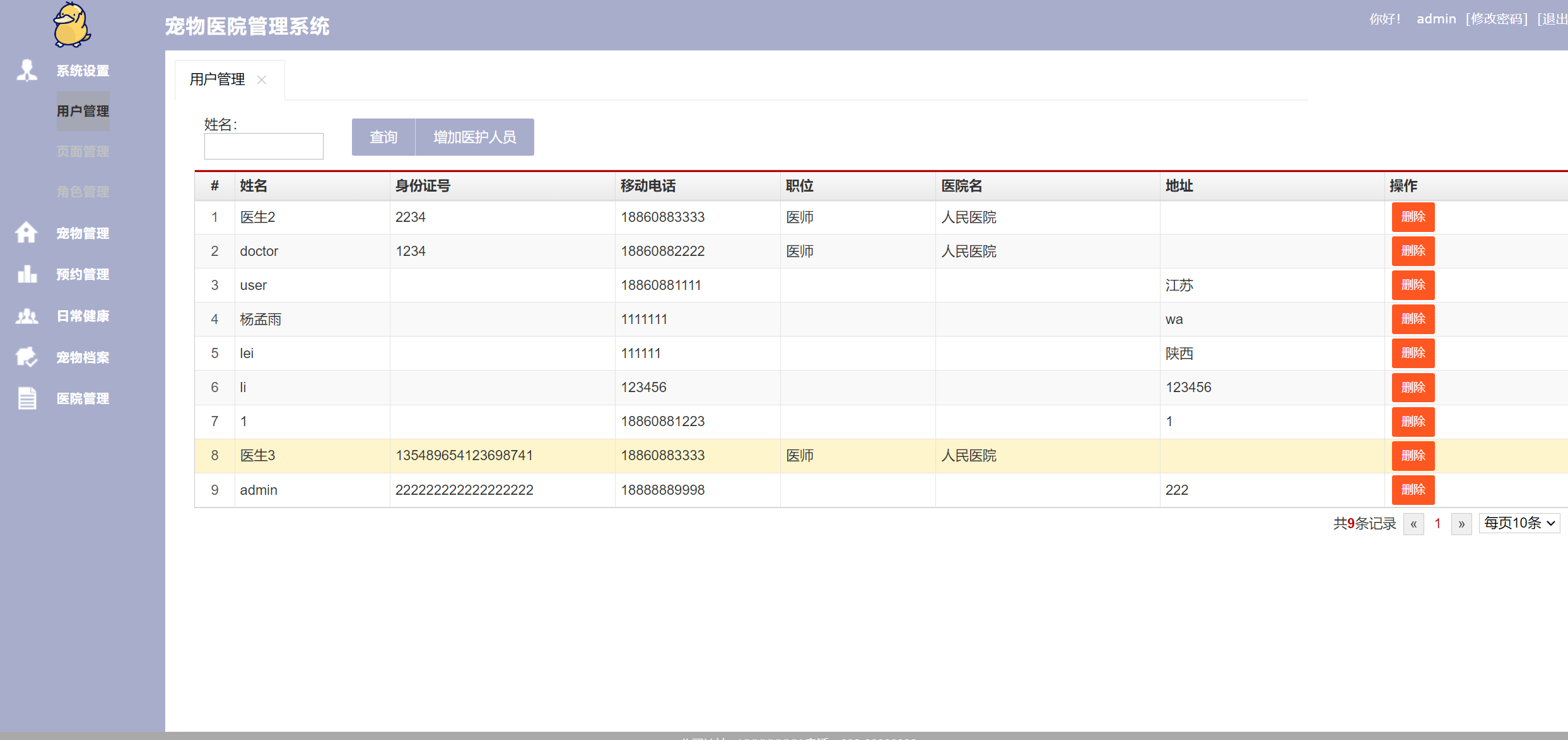Delete the admin user row
Screen dimensions: 1568x740
(1413, 490)
